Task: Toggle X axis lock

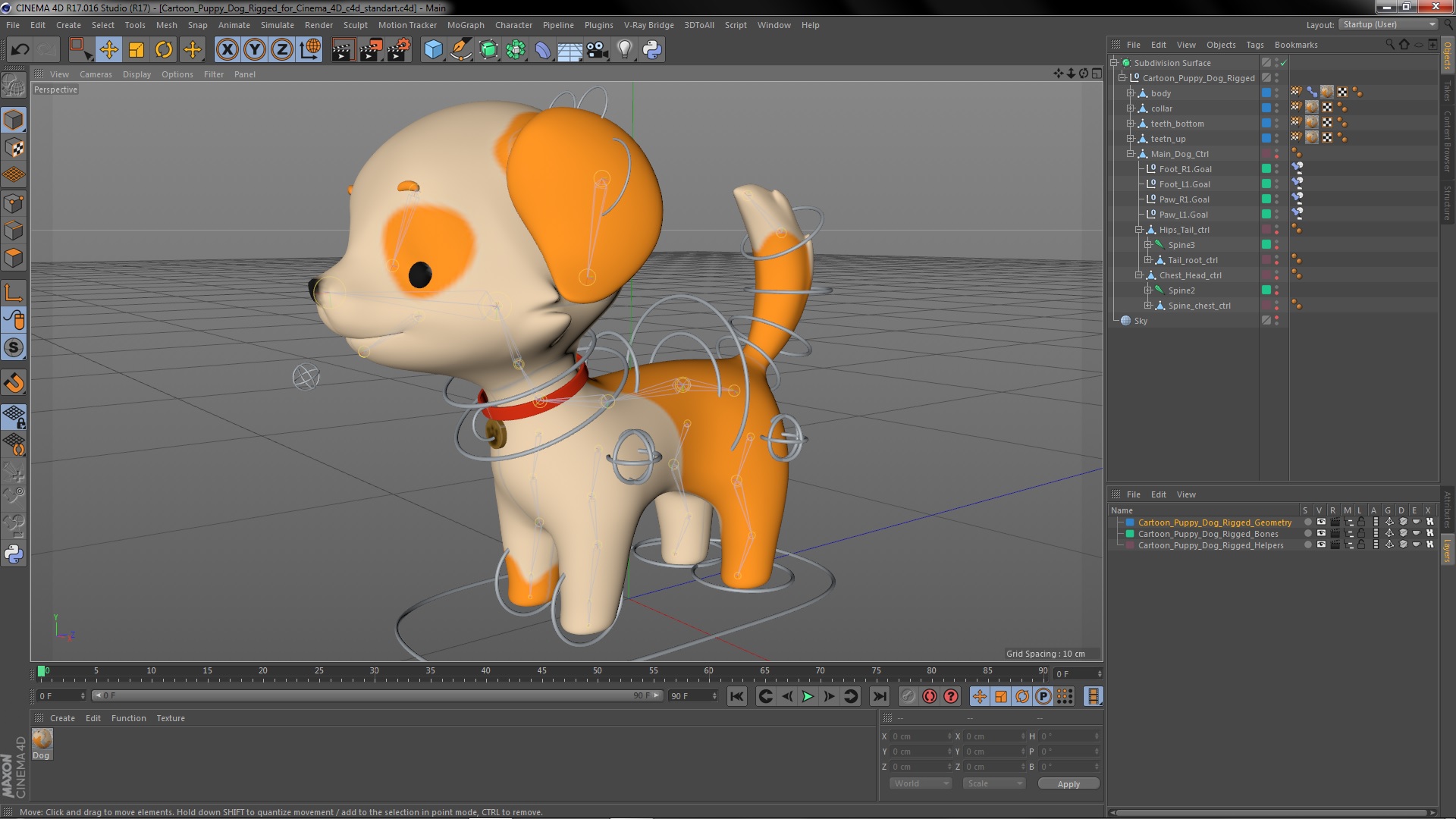Action: 227,50
